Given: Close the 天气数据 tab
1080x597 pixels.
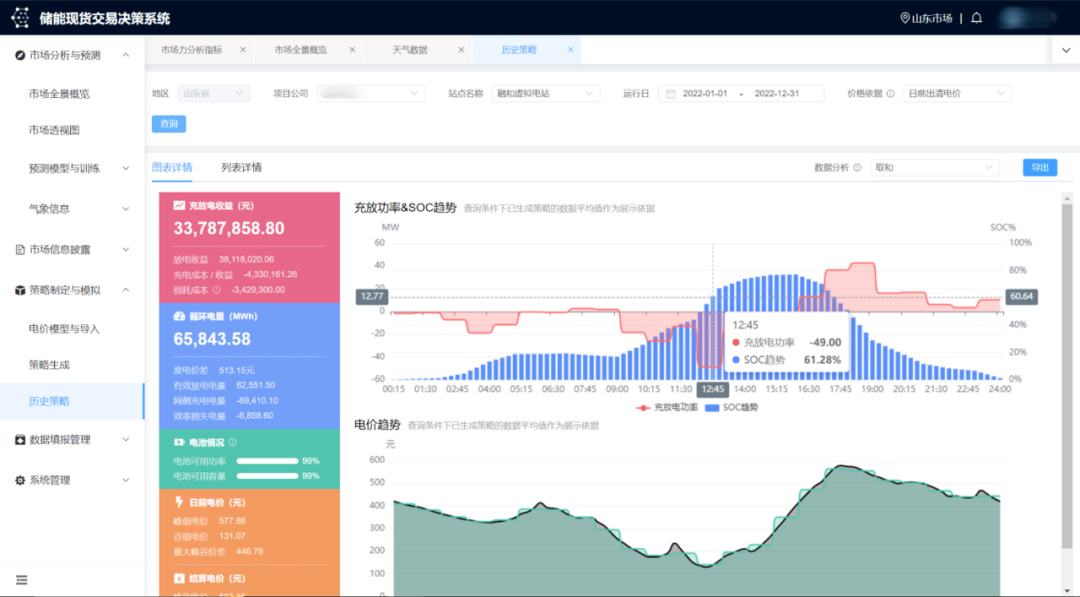Looking at the screenshot, I should click(x=461, y=49).
